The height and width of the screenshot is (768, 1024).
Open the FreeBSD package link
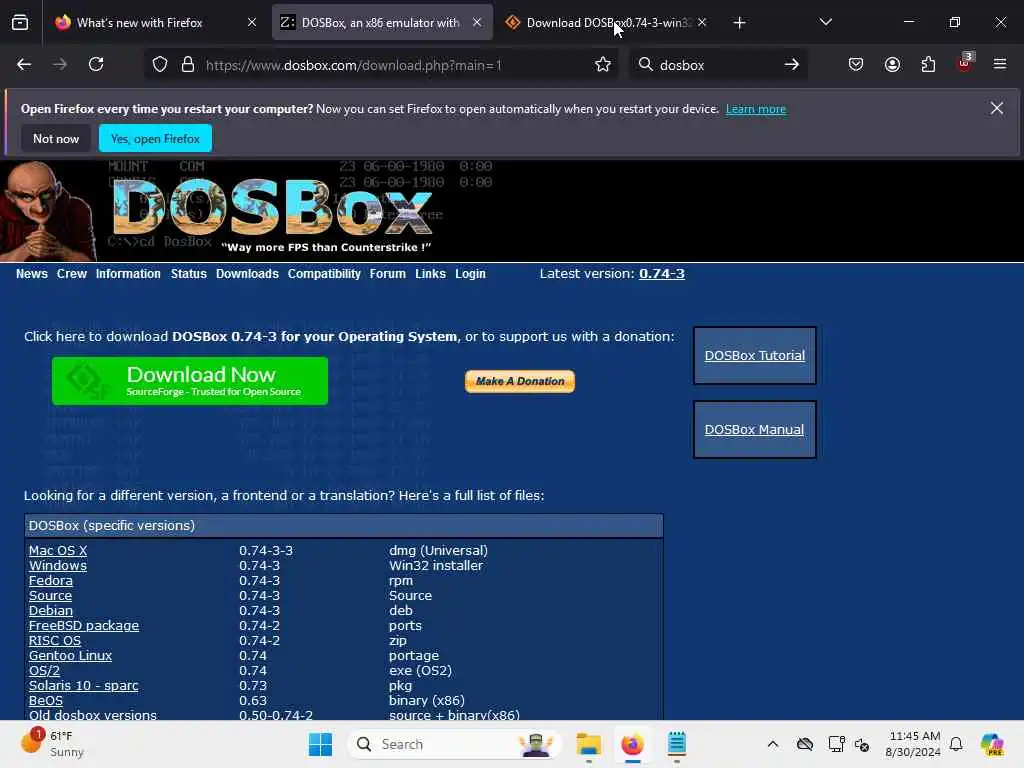84,626
